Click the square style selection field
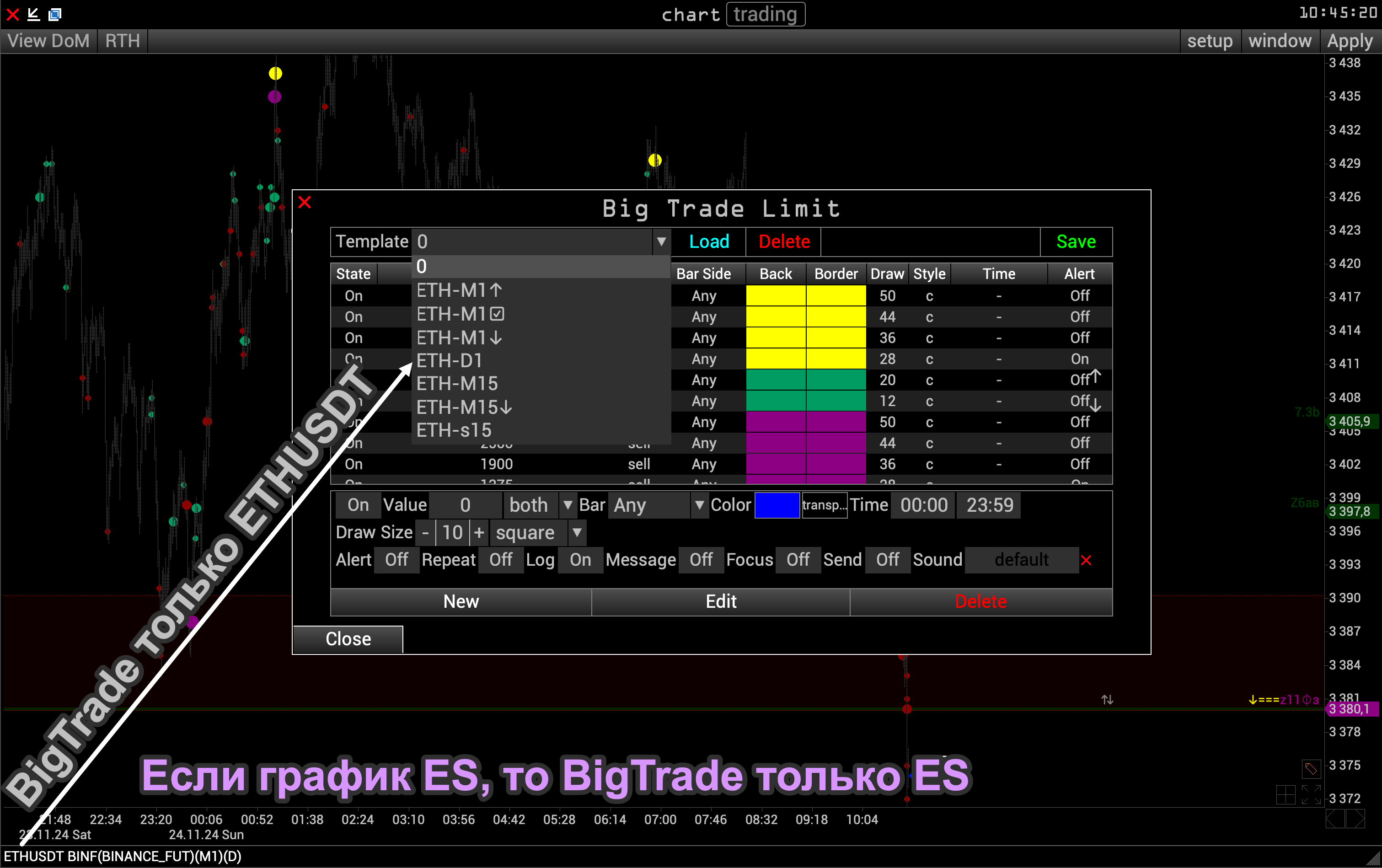This screenshot has height=868, width=1382. pyautogui.click(x=529, y=533)
